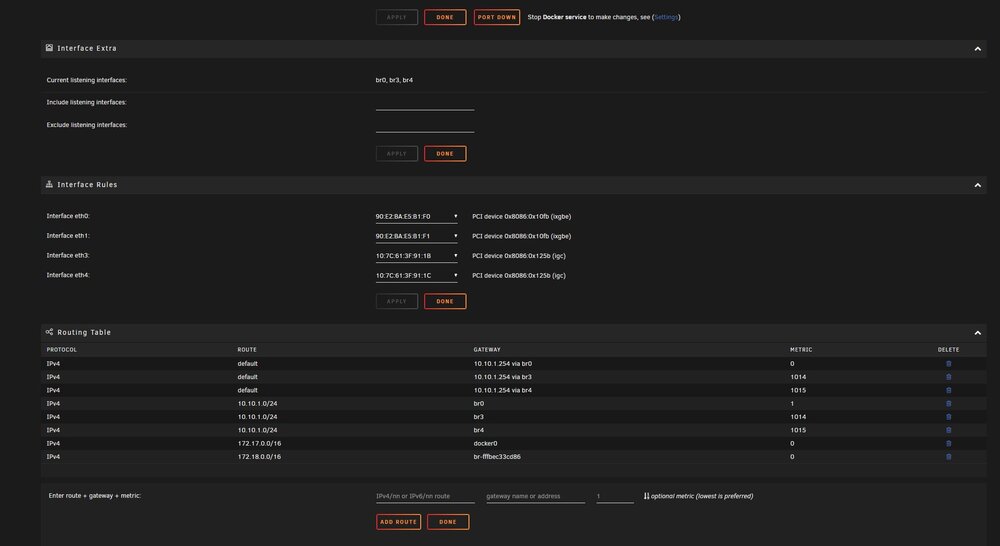Select the '10.10.1.254 via br0' gateway cell
The image size is (1000, 546).
503,364
